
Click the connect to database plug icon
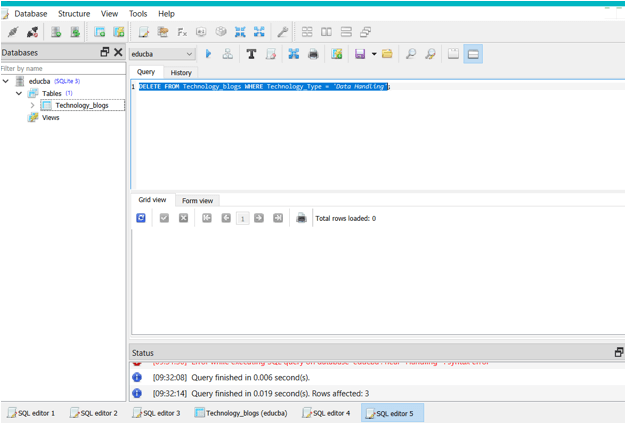(13, 32)
